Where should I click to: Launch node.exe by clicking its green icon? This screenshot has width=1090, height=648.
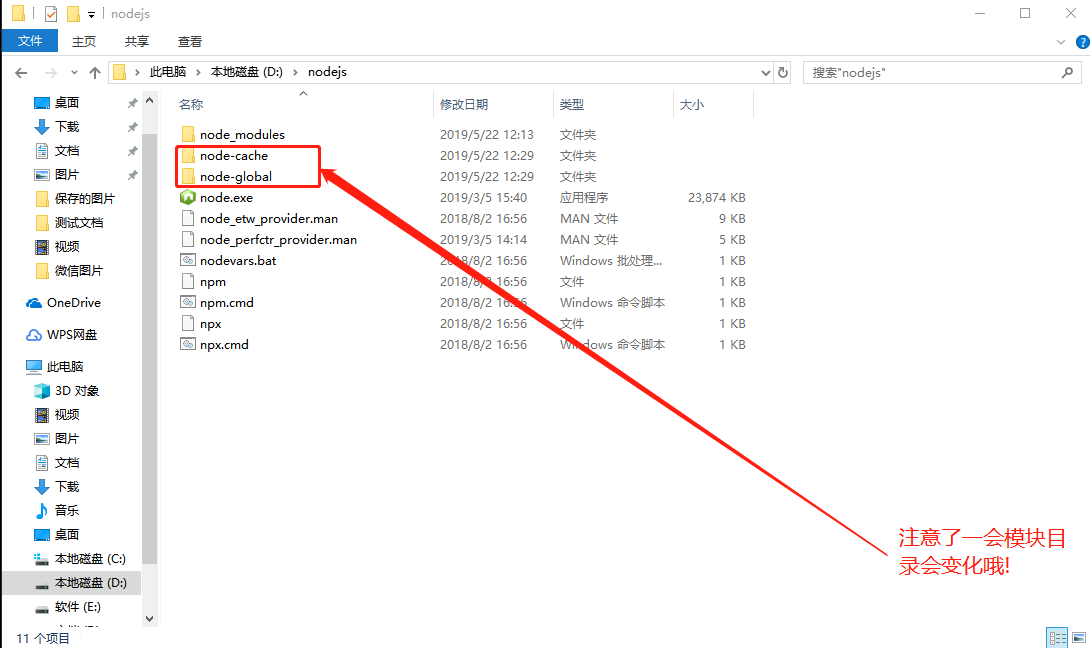(190, 197)
